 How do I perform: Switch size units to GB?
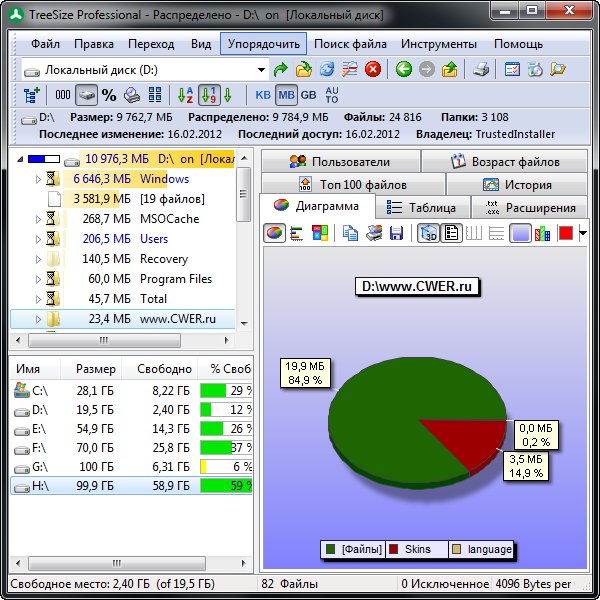pyautogui.click(x=308, y=95)
